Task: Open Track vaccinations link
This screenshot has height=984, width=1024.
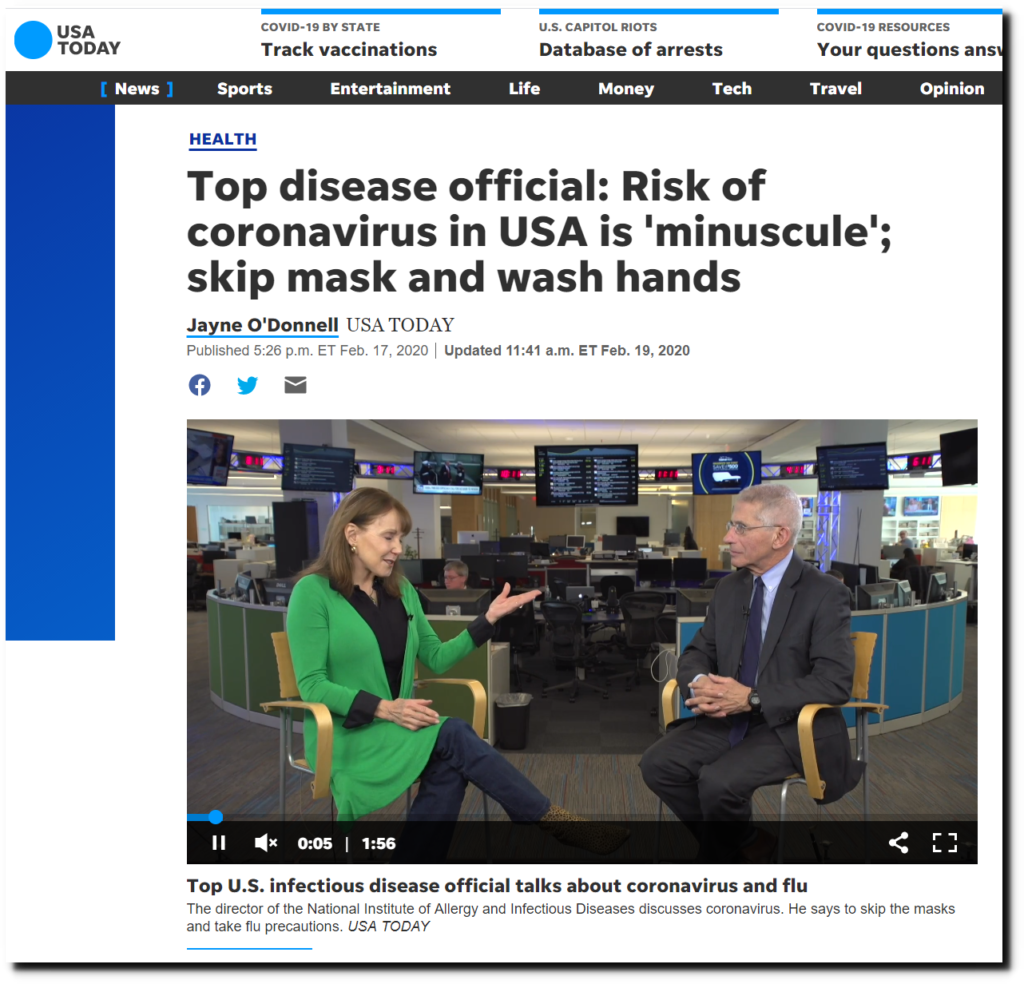Action: coord(349,50)
